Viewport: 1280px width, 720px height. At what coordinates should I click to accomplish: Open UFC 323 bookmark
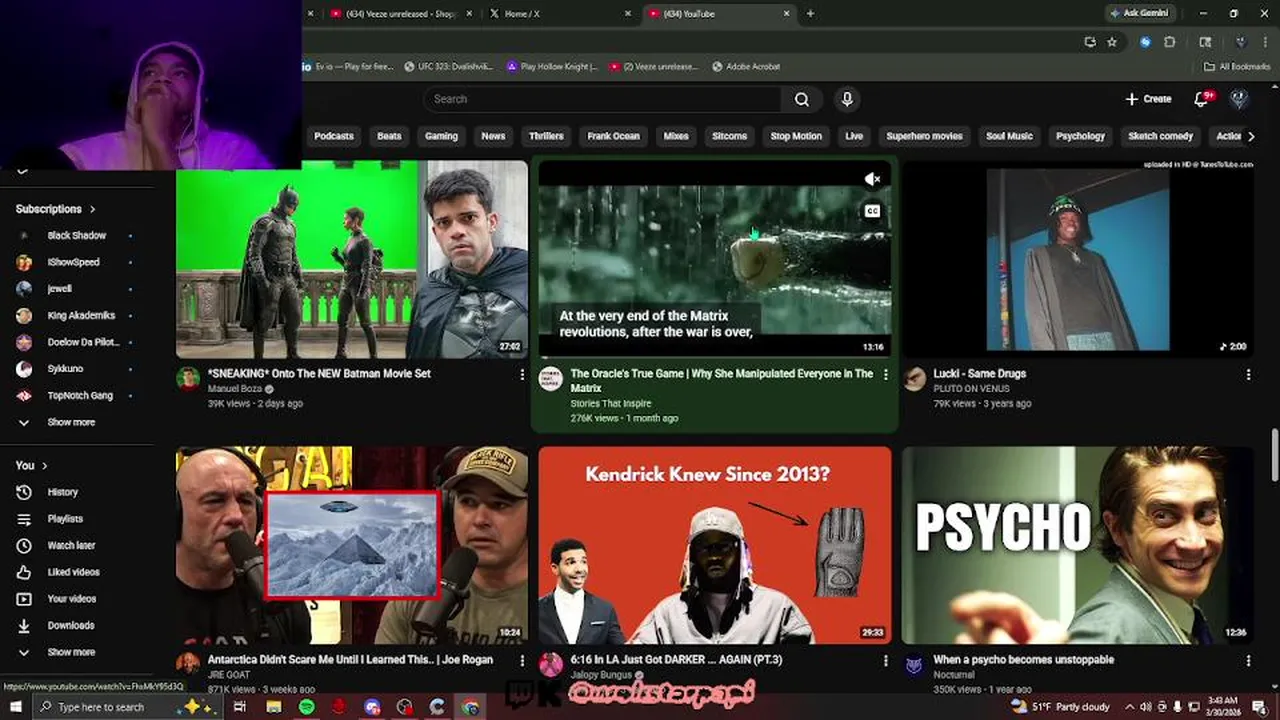[448, 66]
